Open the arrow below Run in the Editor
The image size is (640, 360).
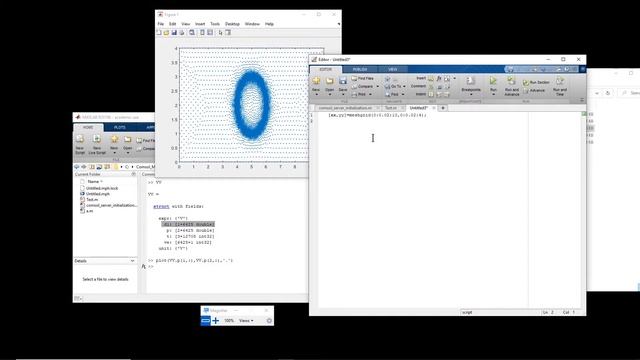[493, 95]
